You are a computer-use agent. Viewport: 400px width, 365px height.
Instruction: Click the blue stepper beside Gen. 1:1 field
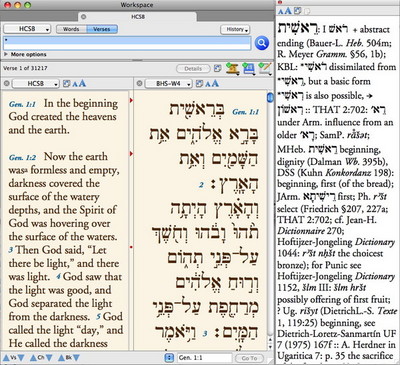tap(169, 358)
